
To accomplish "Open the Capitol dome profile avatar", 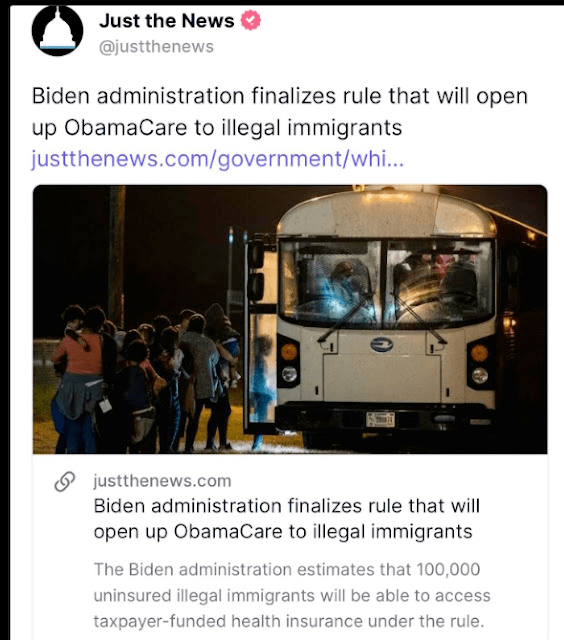I will point(58,31).
